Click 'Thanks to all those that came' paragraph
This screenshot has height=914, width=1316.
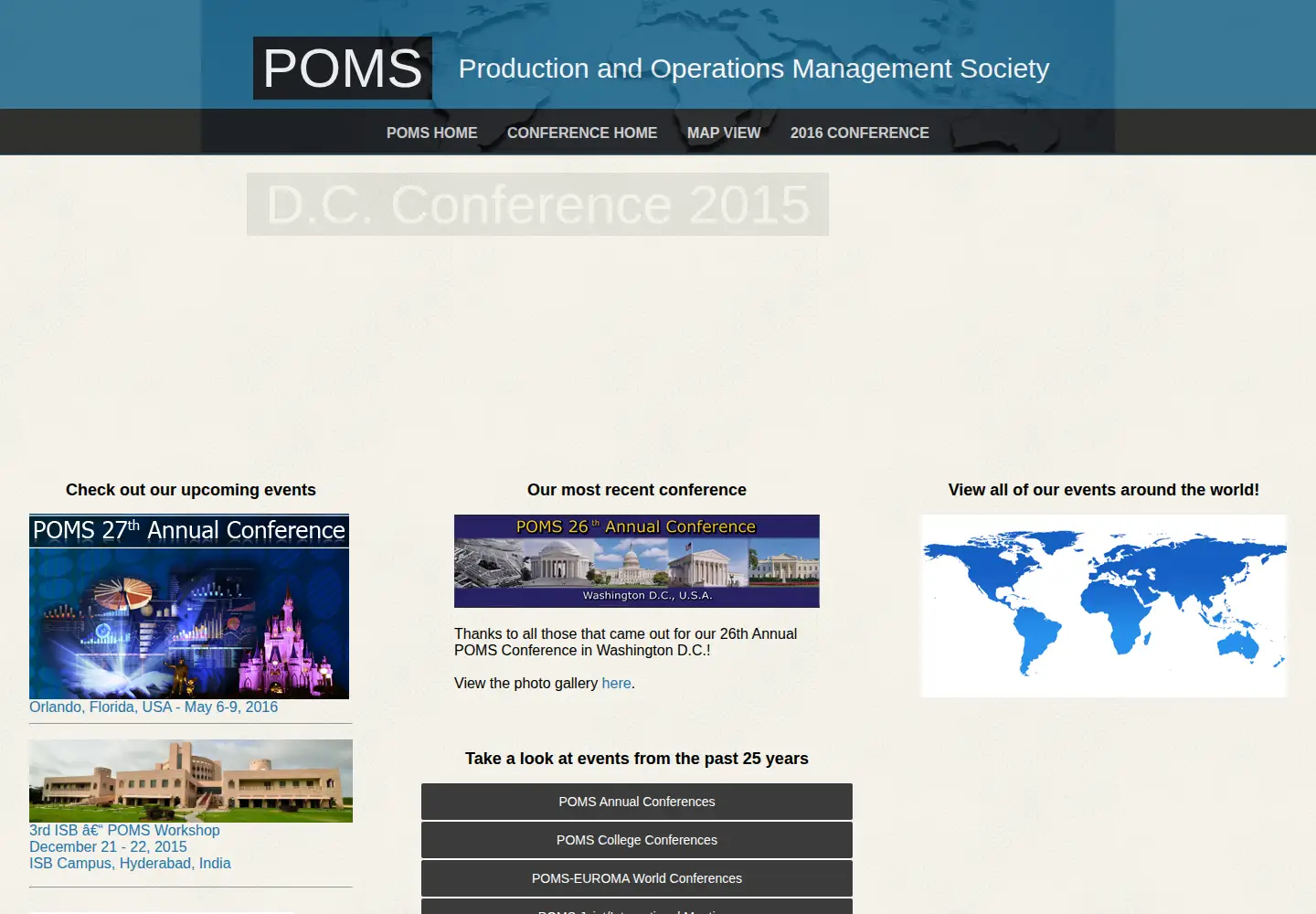(x=626, y=642)
